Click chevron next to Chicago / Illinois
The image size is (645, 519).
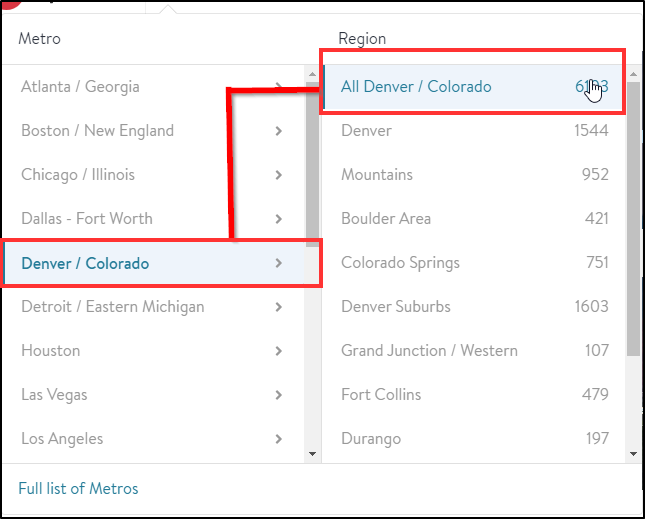coord(278,175)
